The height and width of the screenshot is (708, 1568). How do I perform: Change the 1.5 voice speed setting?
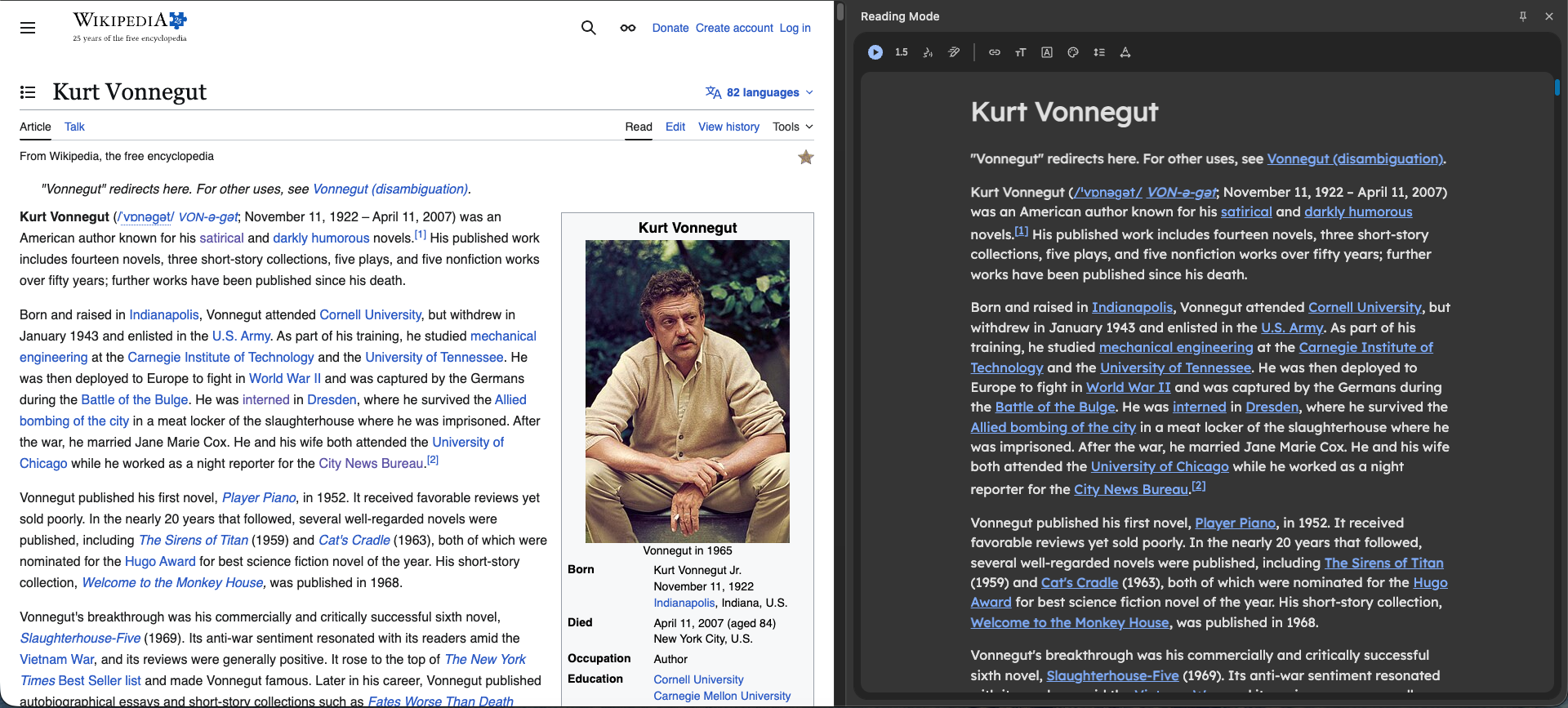tap(901, 52)
